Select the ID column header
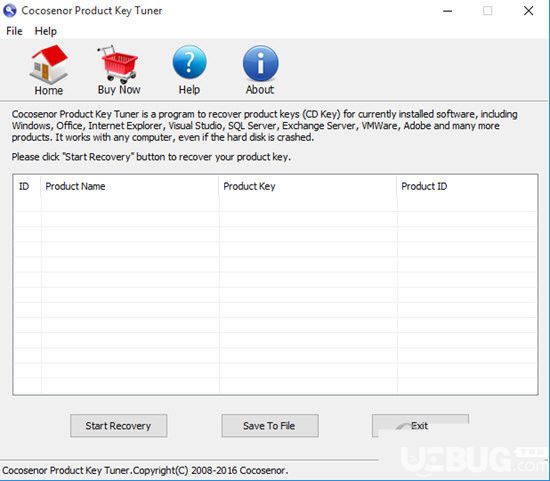The width and height of the screenshot is (550, 481). 27,186
